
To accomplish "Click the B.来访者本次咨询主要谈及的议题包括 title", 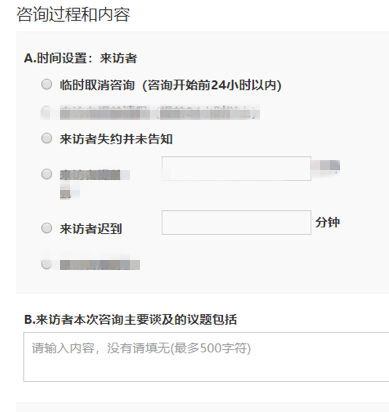I will point(130,319).
